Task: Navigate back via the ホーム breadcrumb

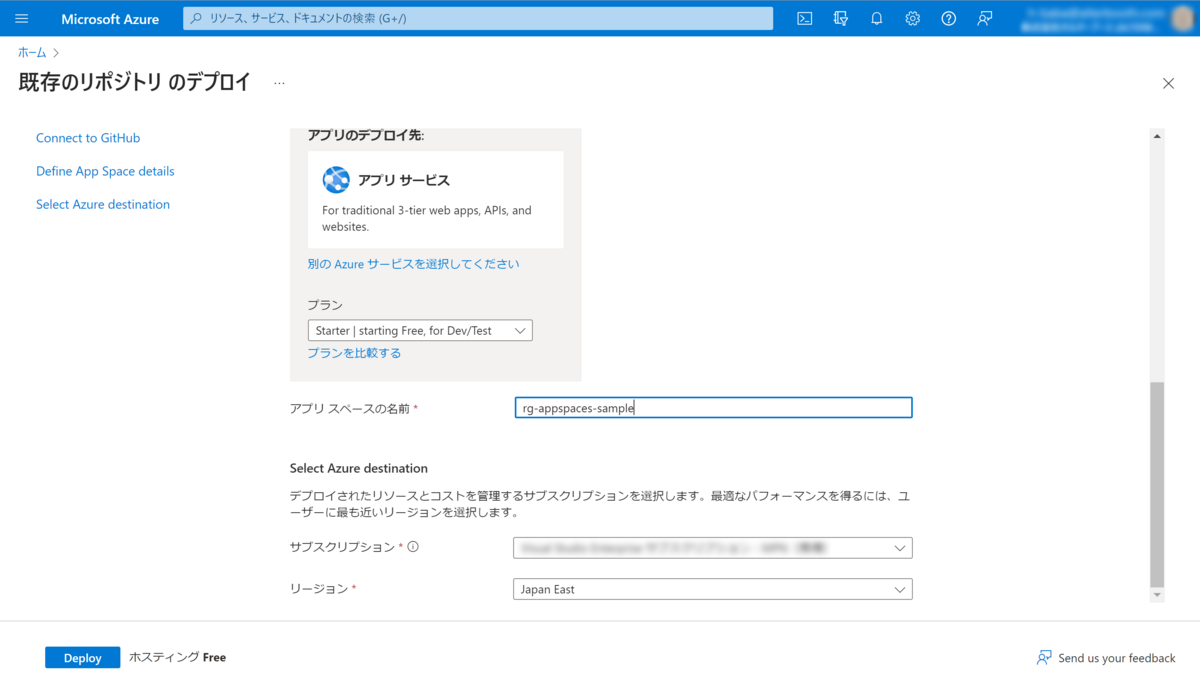Action: point(31,51)
